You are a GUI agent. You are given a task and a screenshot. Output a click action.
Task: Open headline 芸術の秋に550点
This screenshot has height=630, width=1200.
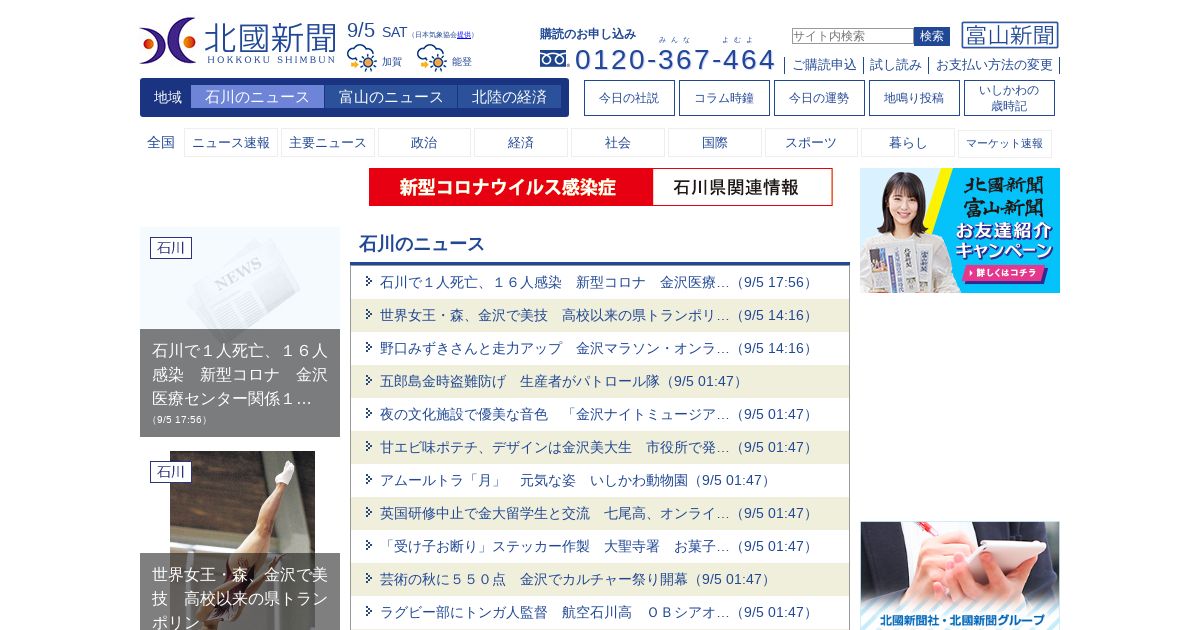(577, 579)
